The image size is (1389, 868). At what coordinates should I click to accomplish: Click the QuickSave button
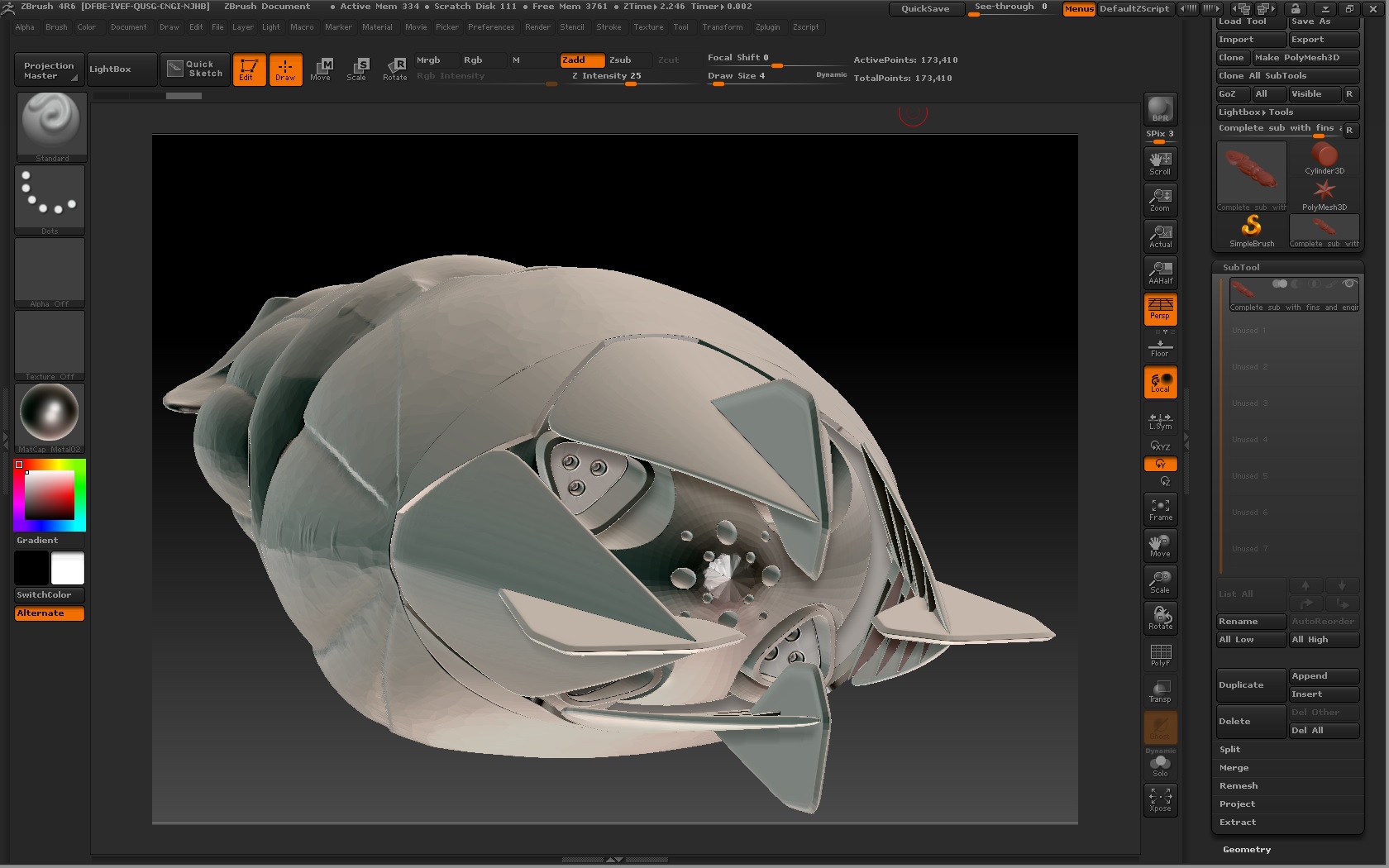pos(925,9)
